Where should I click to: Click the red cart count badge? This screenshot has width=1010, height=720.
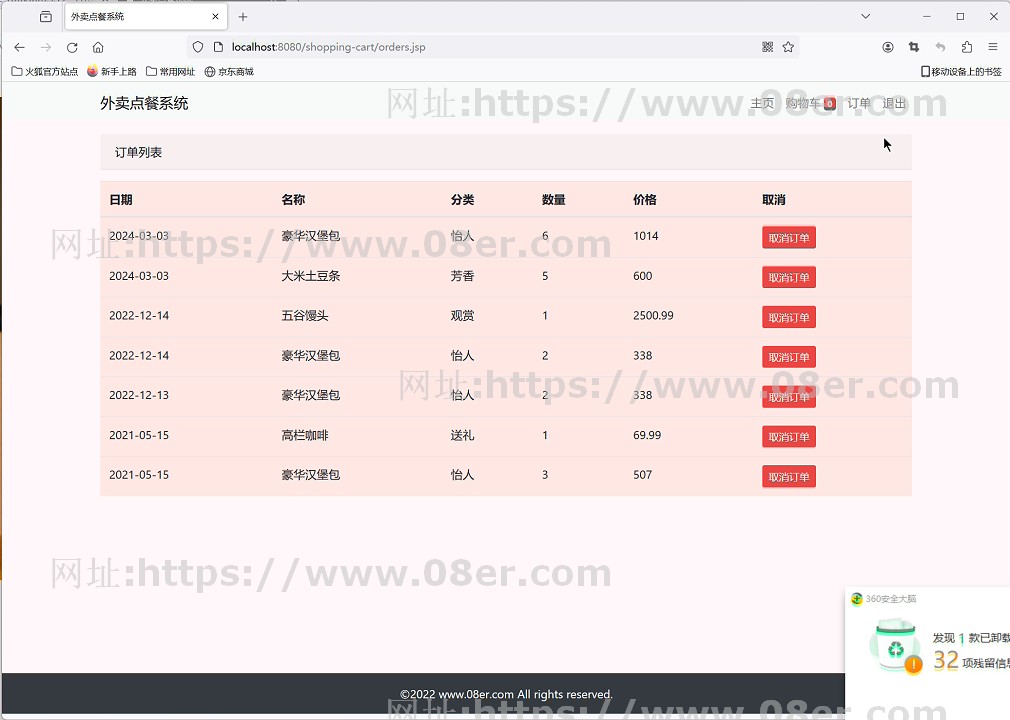pos(830,104)
